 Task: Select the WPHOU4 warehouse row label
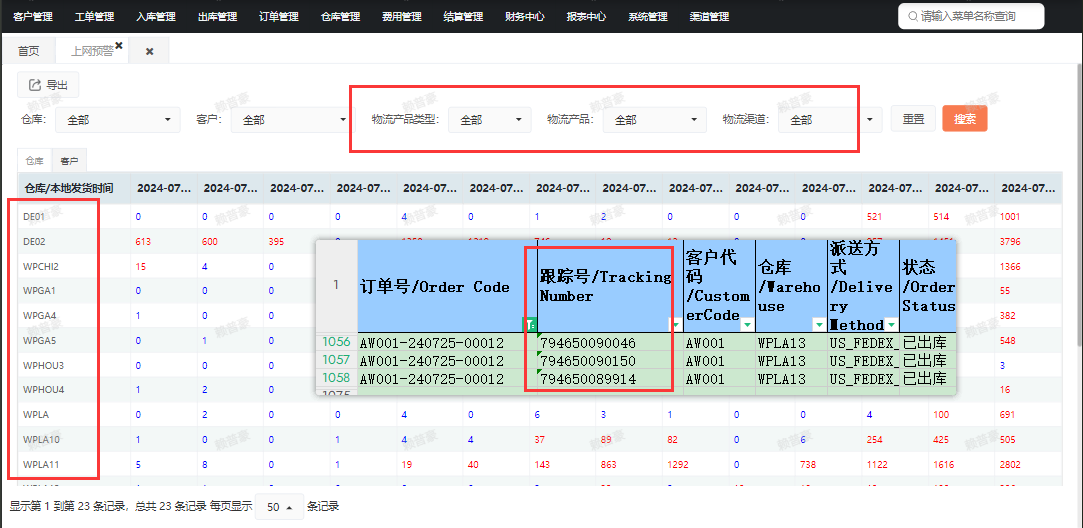43,390
